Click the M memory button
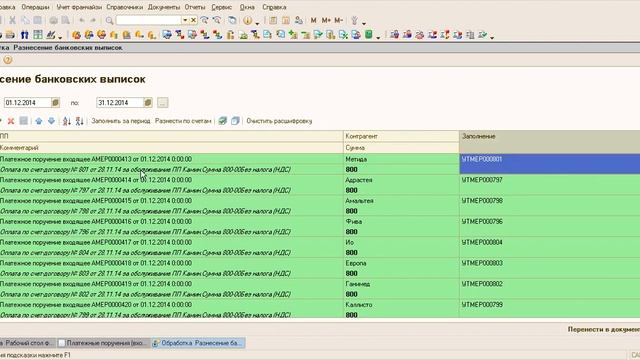This screenshot has height=360, width=640. [313, 20]
